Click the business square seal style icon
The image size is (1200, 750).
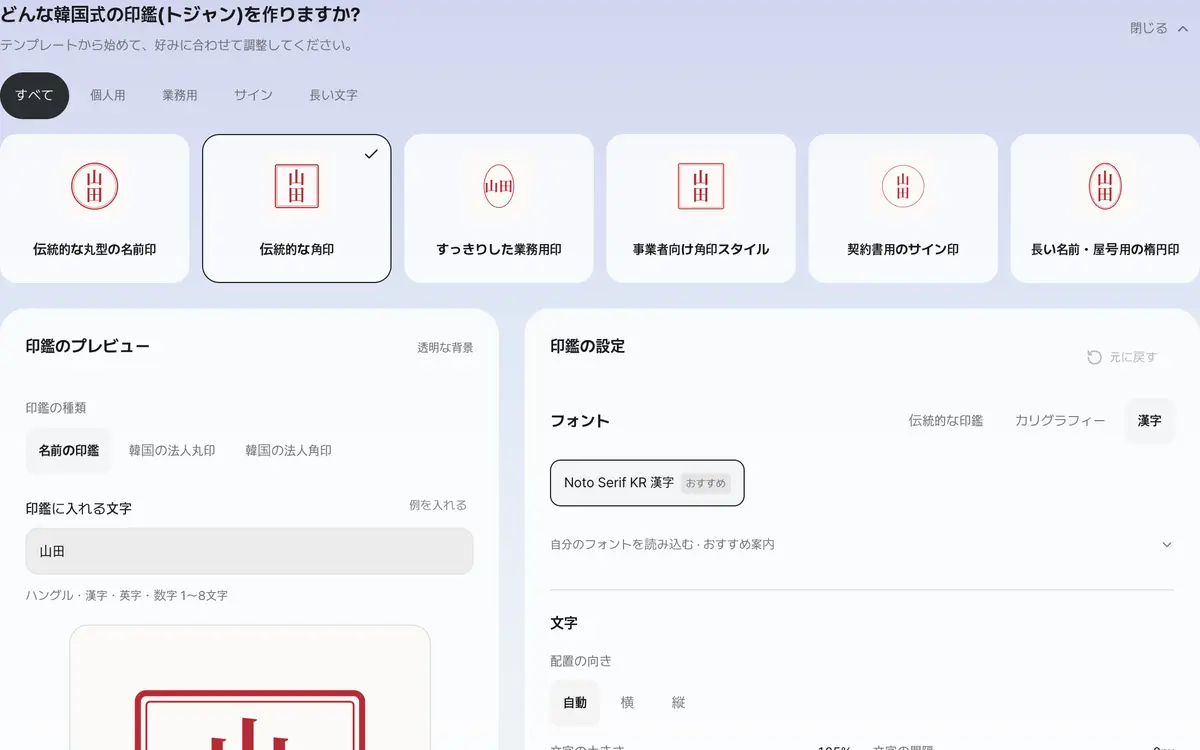click(x=701, y=186)
